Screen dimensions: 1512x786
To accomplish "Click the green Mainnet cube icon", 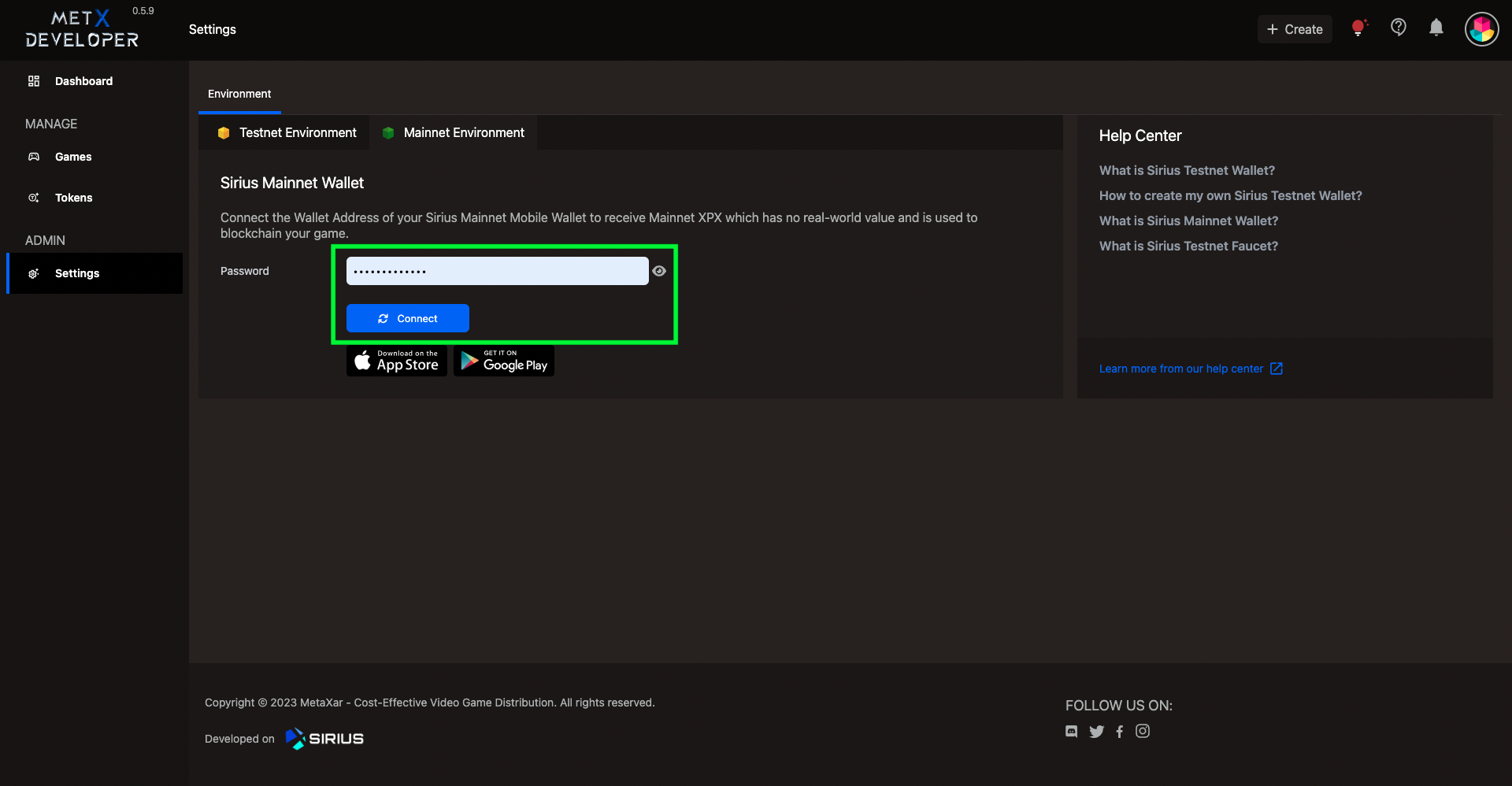I will coord(388,133).
